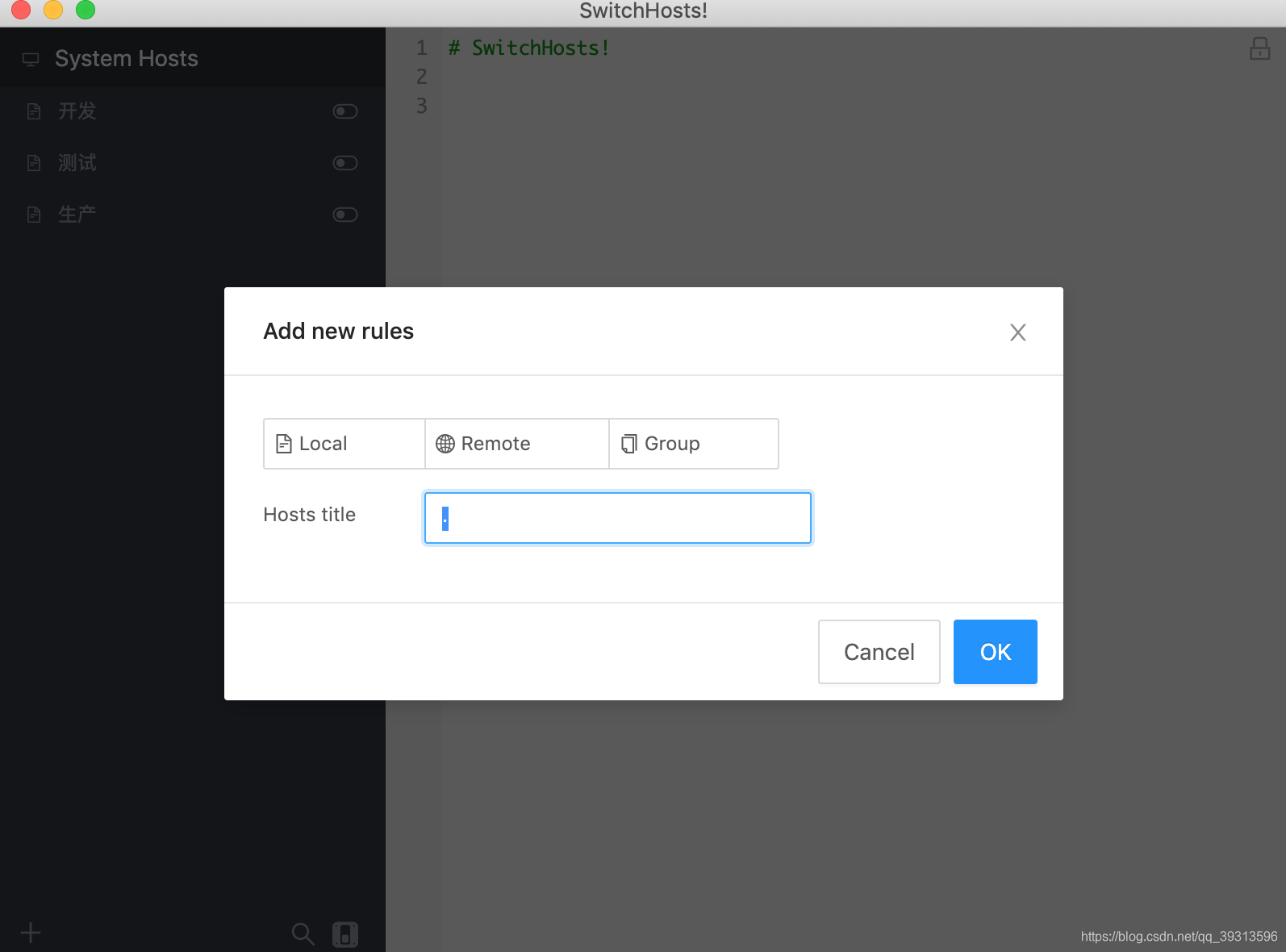The width and height of the screenshot is (1286, 952).
Task: Click the file icon beside 开发
Action: click(34, 111)
